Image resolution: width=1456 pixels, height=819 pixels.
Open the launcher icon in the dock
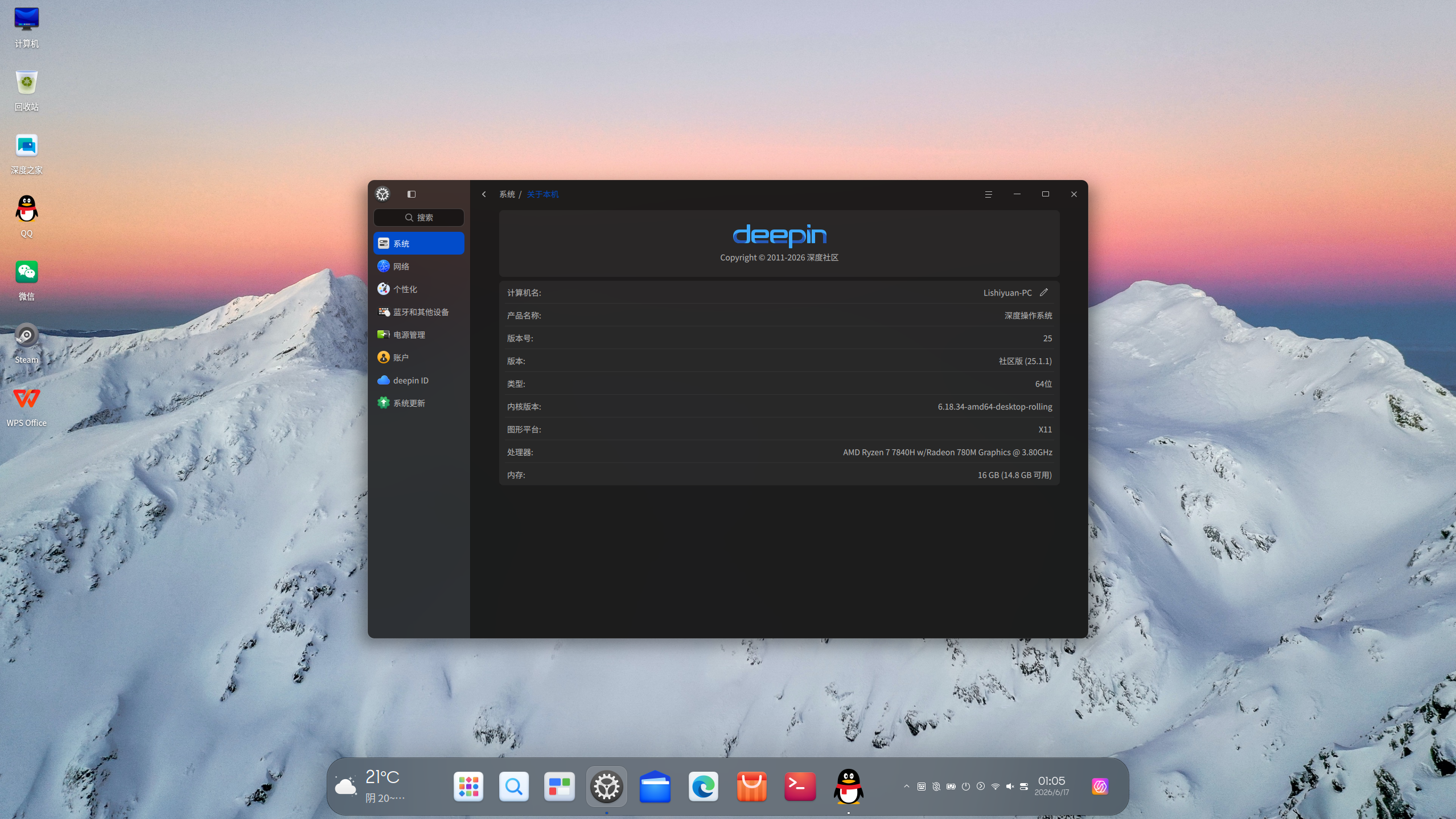[468, 787]
